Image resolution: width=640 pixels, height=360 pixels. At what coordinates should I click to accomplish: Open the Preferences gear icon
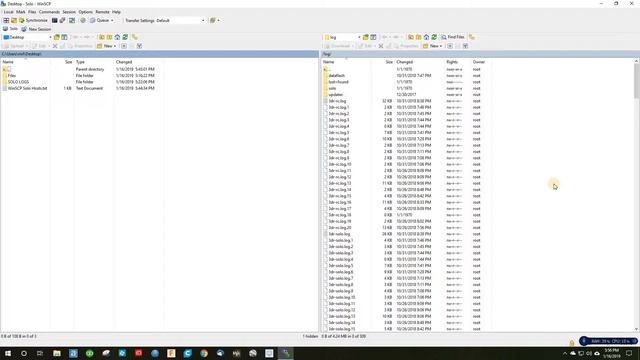click(x=83, y=20)
